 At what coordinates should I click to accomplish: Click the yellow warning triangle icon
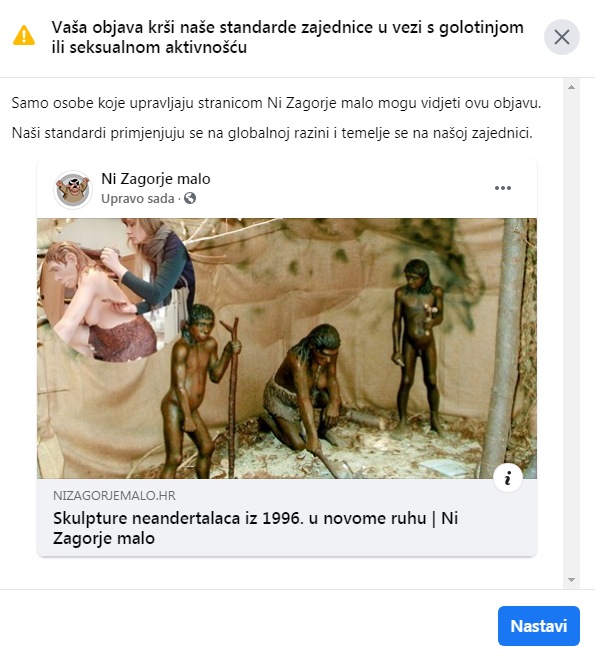pos(24,36)
